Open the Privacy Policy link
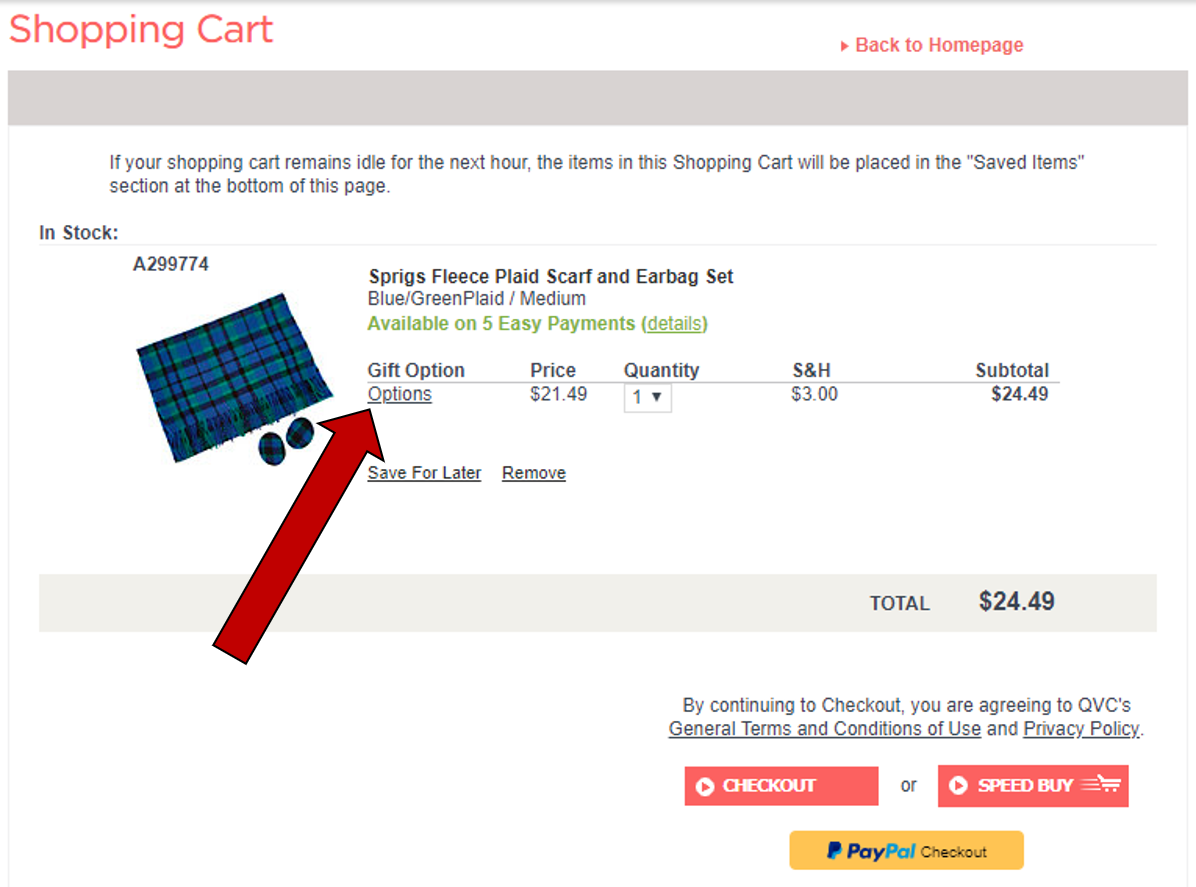 1080,729
